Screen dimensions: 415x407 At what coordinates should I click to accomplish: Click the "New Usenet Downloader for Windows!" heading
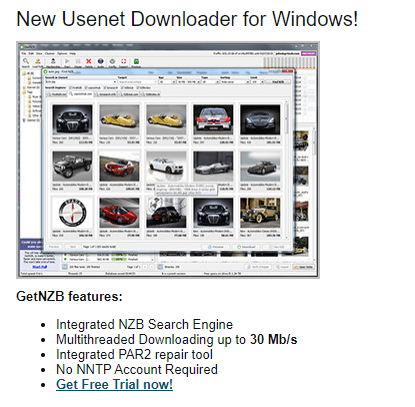pyautogui.click(x=187, y=19)
